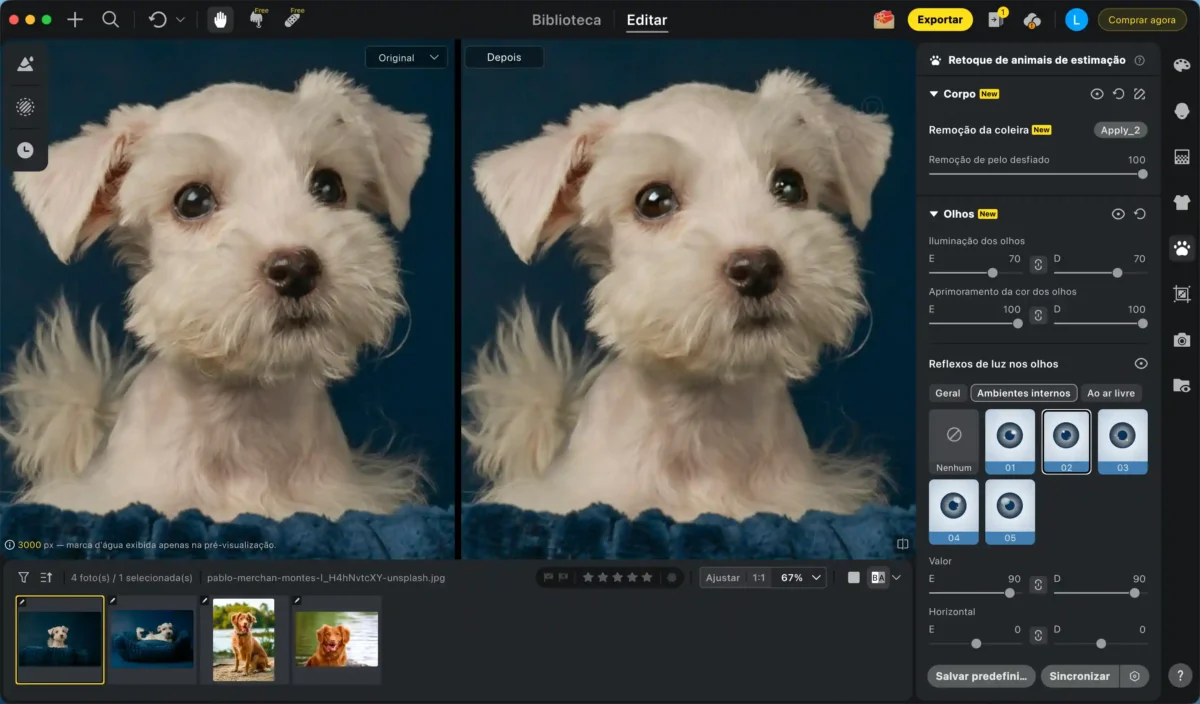Click the help question mark button

1180,676
